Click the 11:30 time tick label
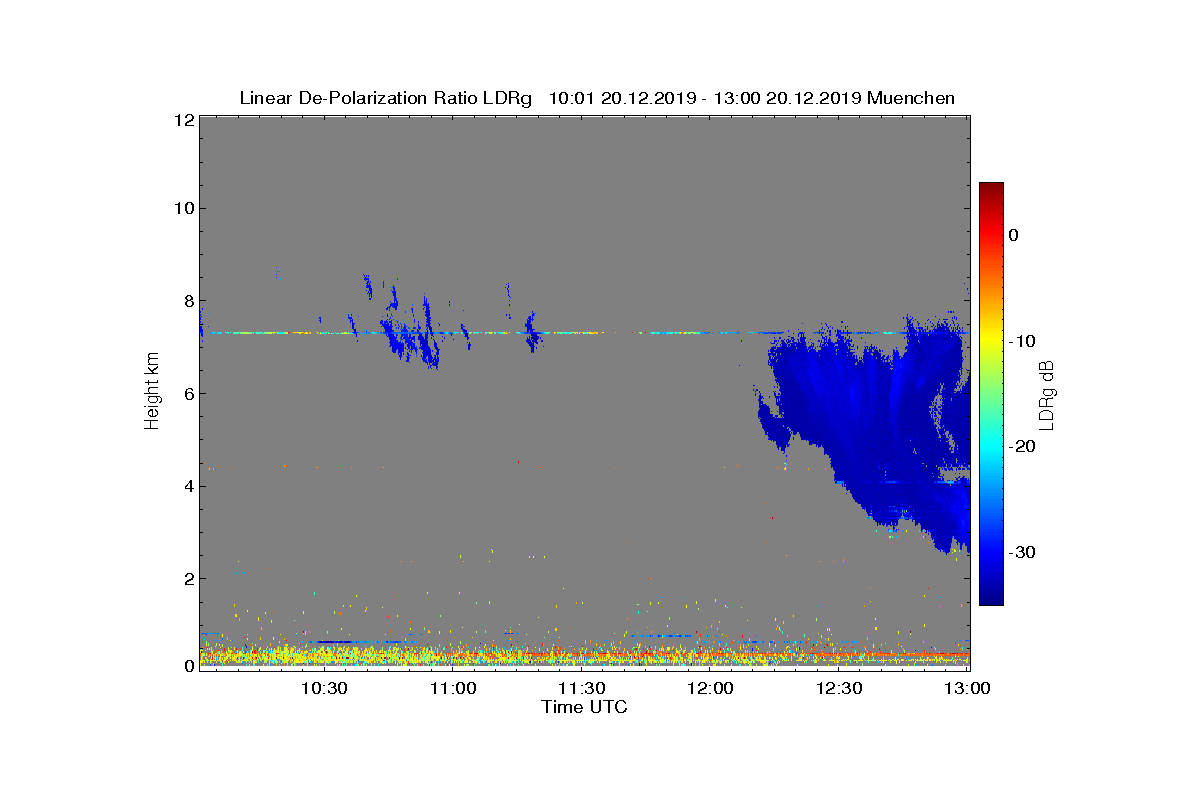The width and height of the screenshot is (1200, 800). point(581,688)
